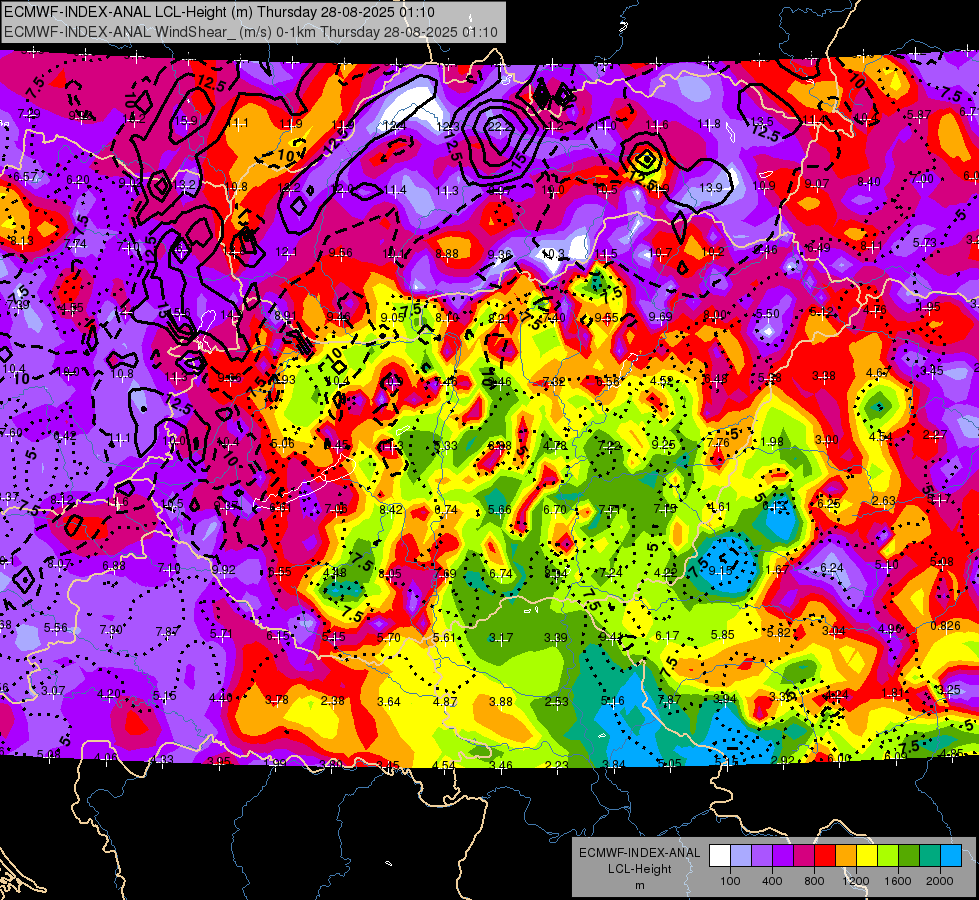The height and width of the screenshot is (900, 979).
Task: Click the 9.56 grid value
Action: pyautogui.click(x=340, y=253)
